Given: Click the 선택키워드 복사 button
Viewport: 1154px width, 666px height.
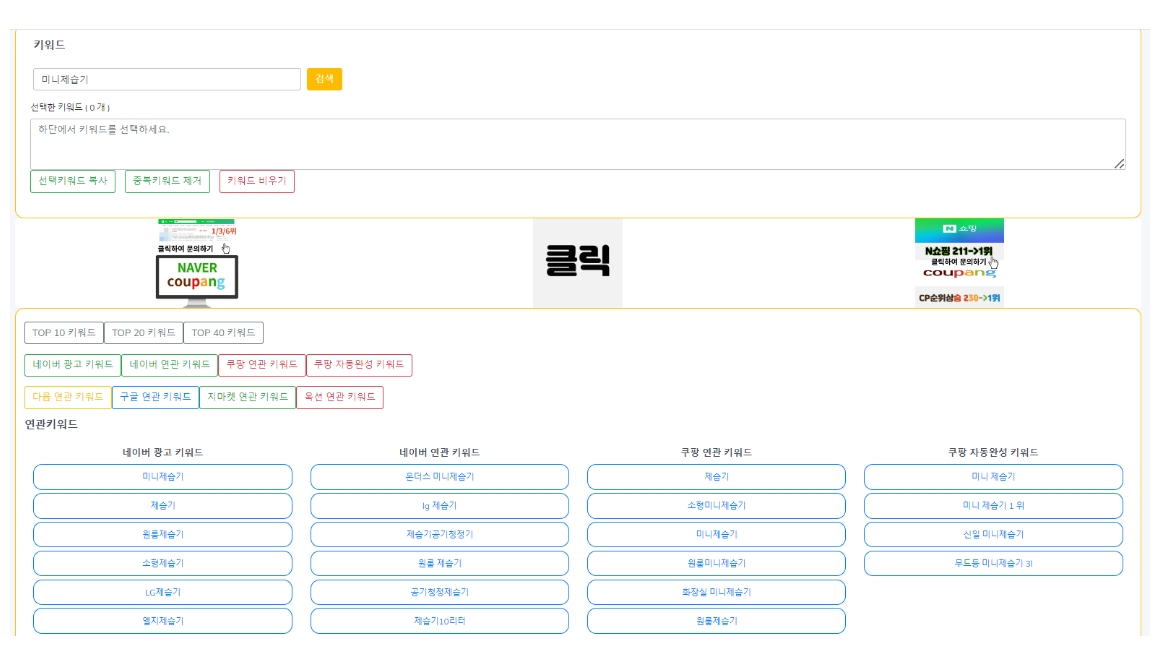Looking at the screenshot, I should [73, 181].
